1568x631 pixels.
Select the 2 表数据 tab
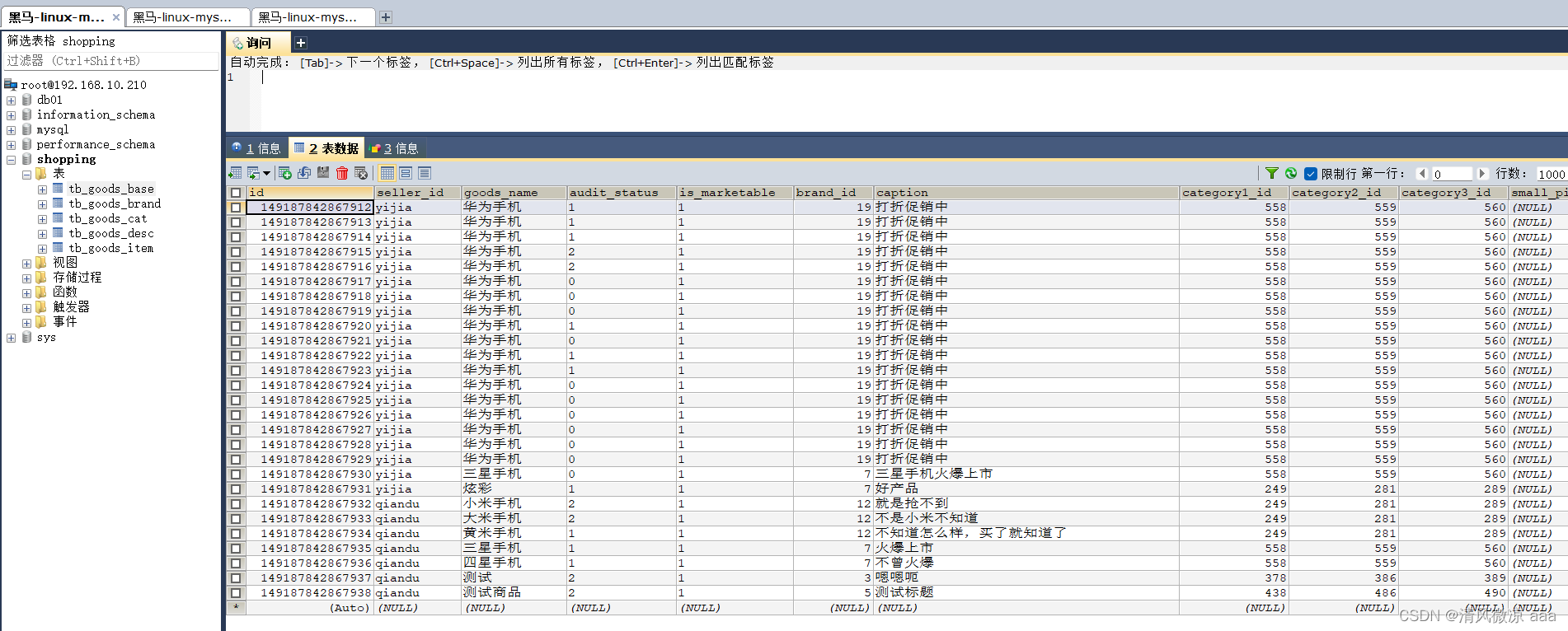(x=326, y=148)
